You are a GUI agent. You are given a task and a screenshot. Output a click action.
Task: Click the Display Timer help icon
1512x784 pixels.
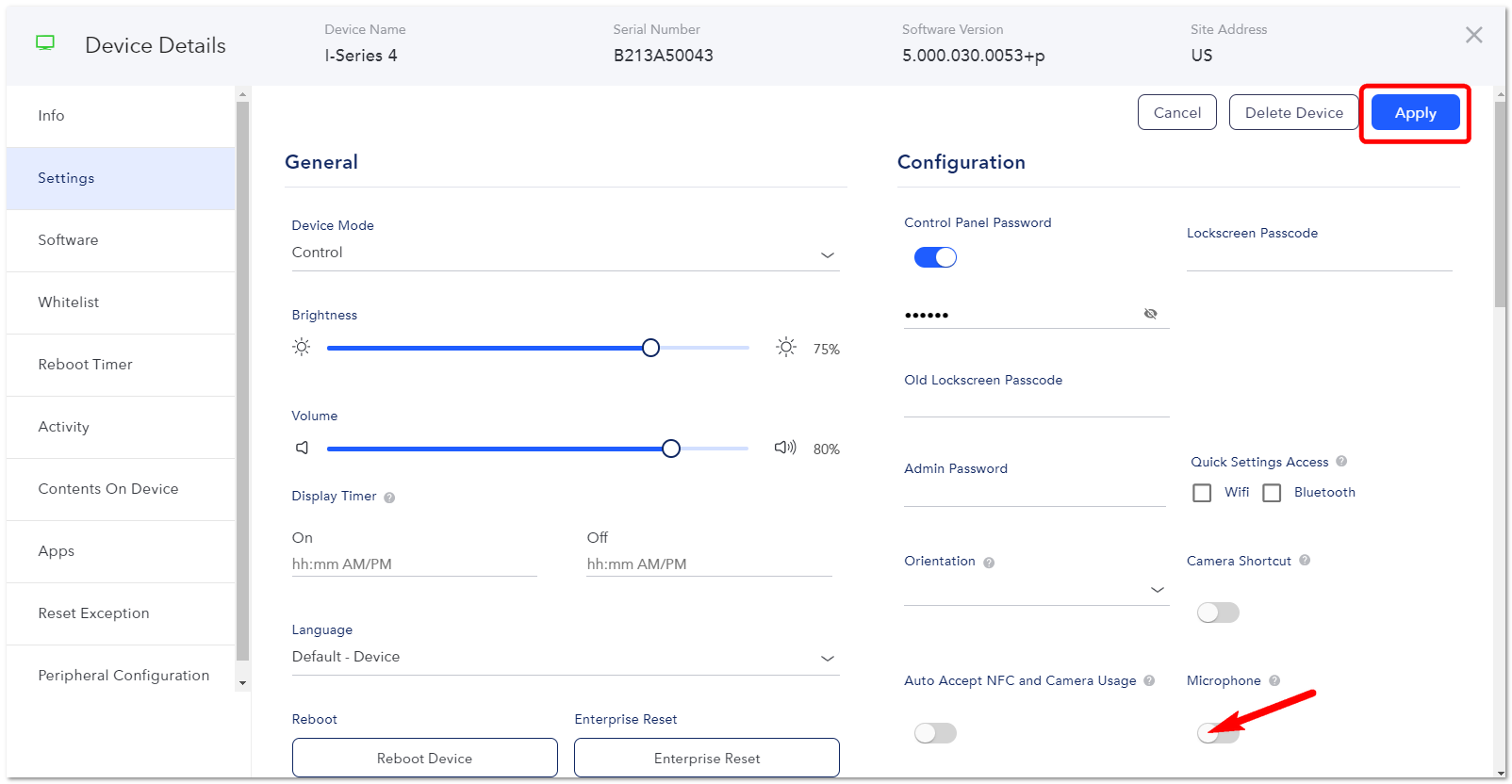pyautogui.click(x=389, y=498)
